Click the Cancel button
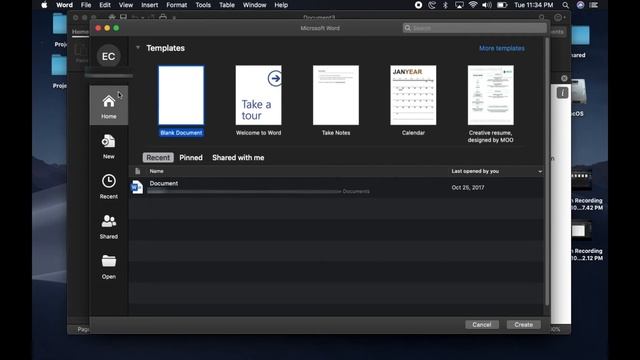640x360 pixels. pos(482,324)
